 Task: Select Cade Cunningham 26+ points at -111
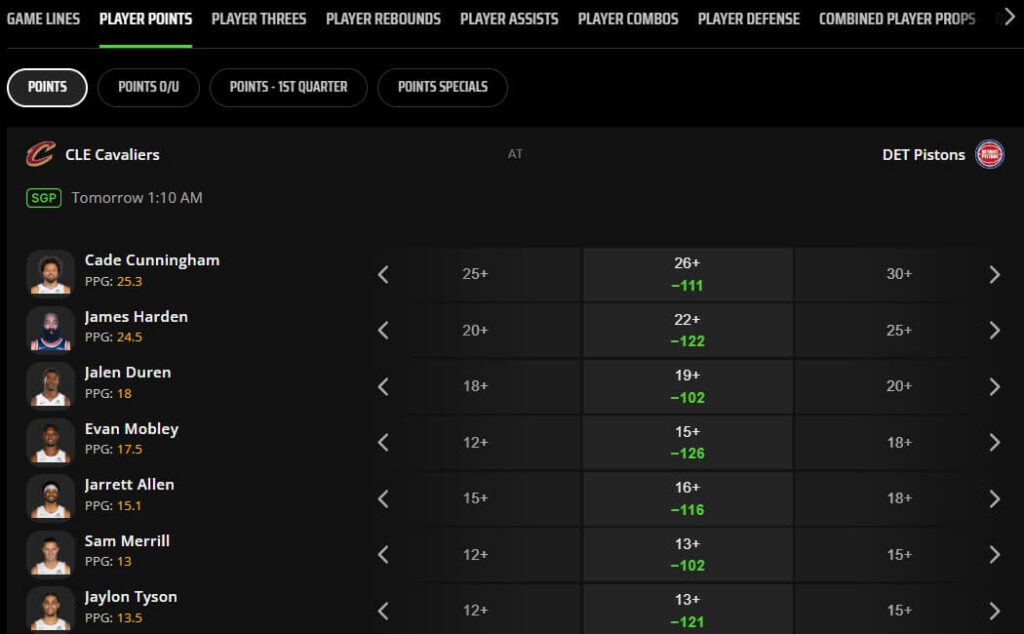686,272
